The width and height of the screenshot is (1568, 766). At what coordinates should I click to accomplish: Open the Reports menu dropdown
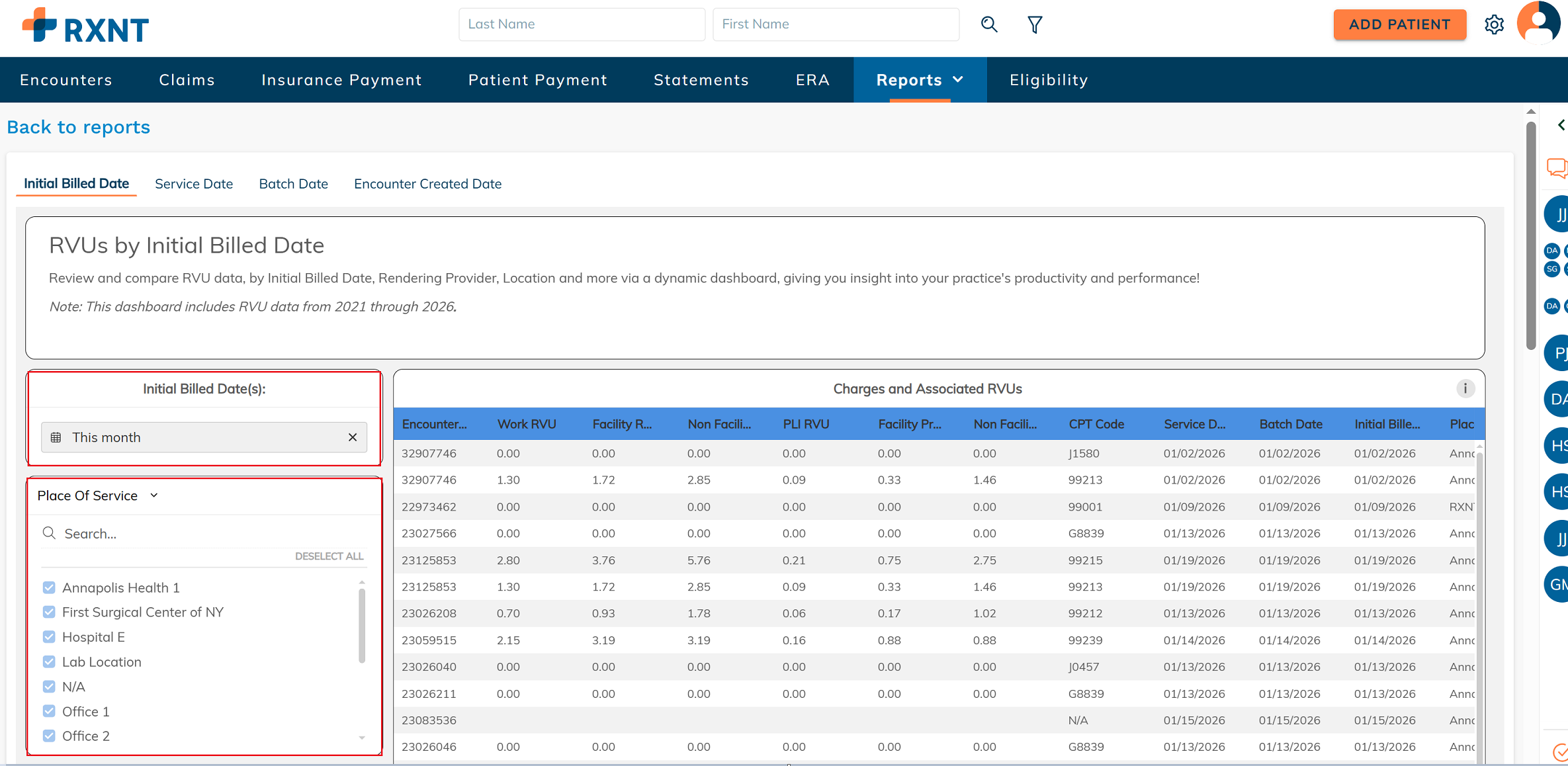click(920, 80)
